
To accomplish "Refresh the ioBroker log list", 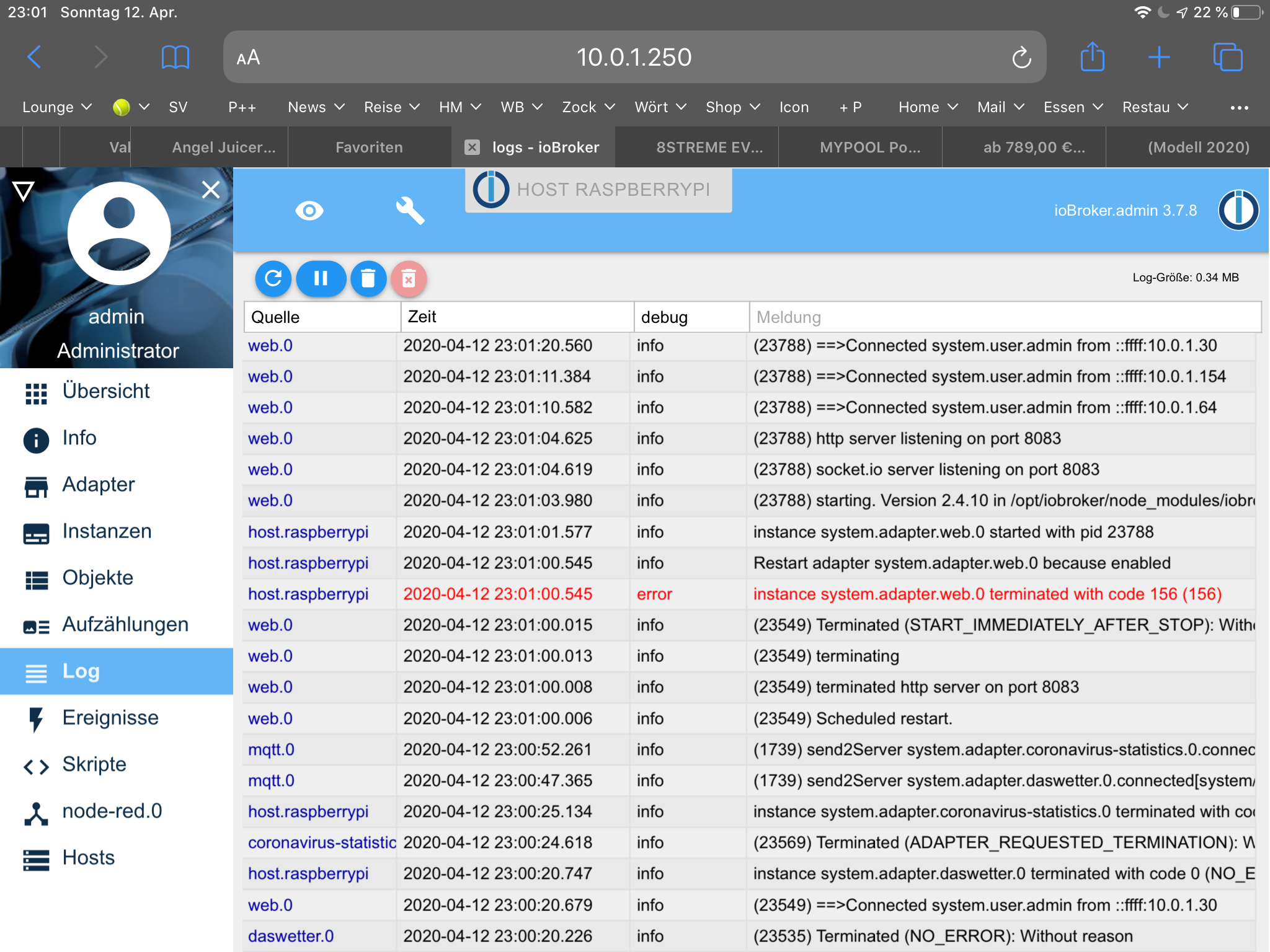I will tap(273, 278).
